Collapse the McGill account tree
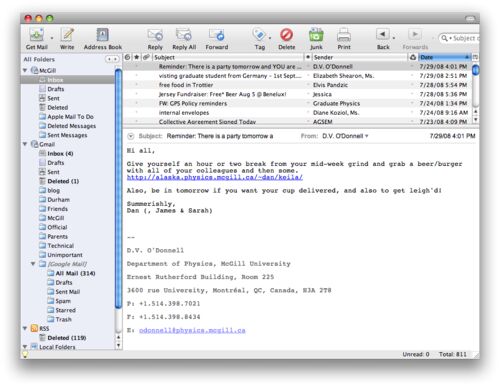500x387 pixels. (25, 70)
